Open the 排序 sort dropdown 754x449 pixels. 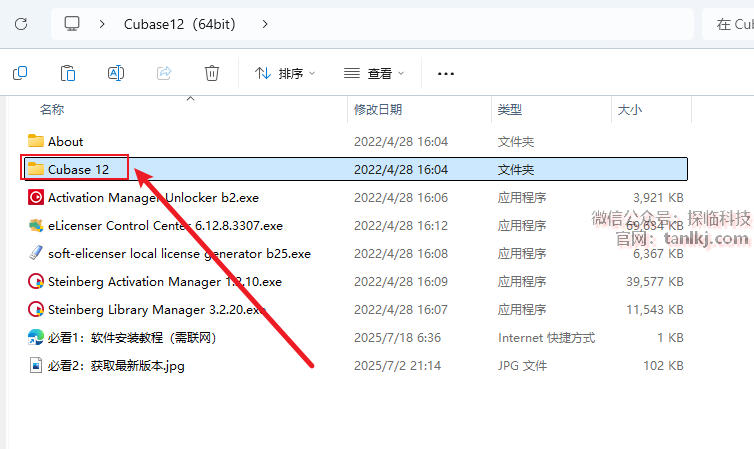pos(285,73)
